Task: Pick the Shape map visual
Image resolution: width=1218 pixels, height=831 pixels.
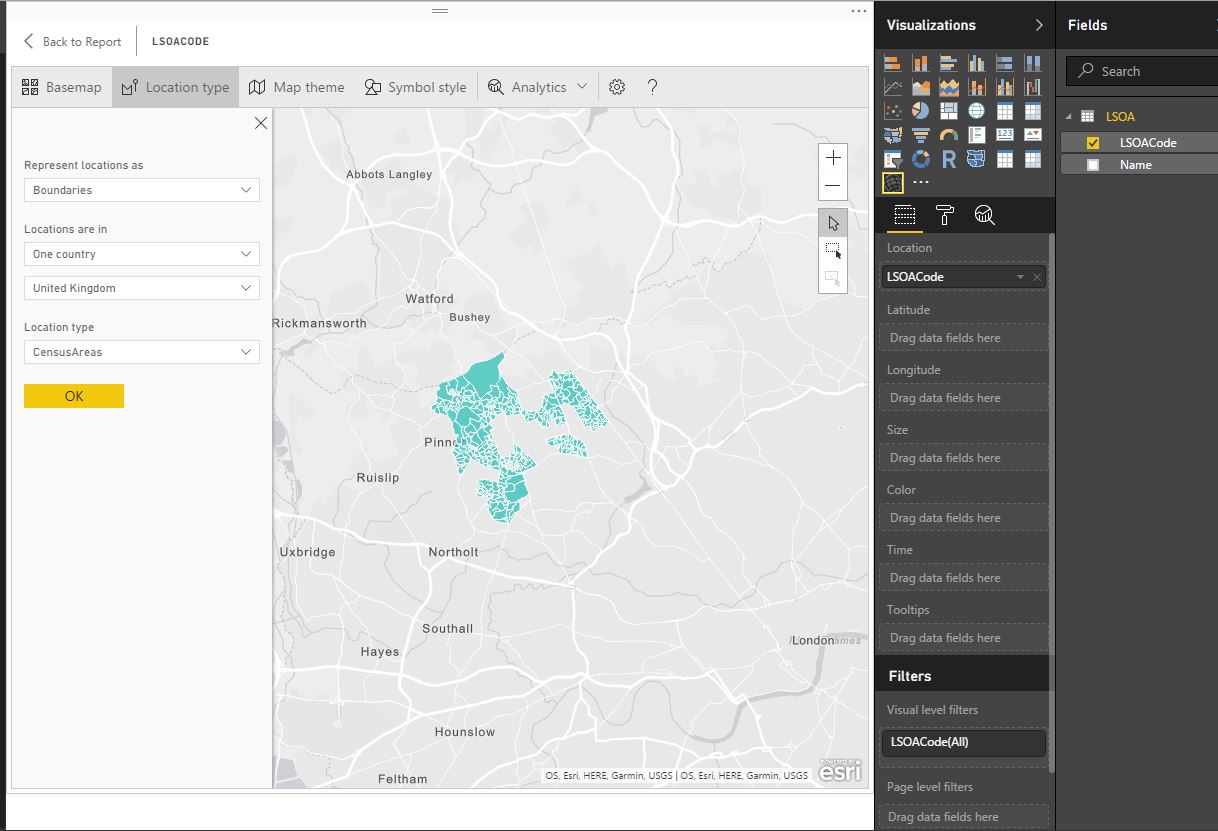Action: 977,159
